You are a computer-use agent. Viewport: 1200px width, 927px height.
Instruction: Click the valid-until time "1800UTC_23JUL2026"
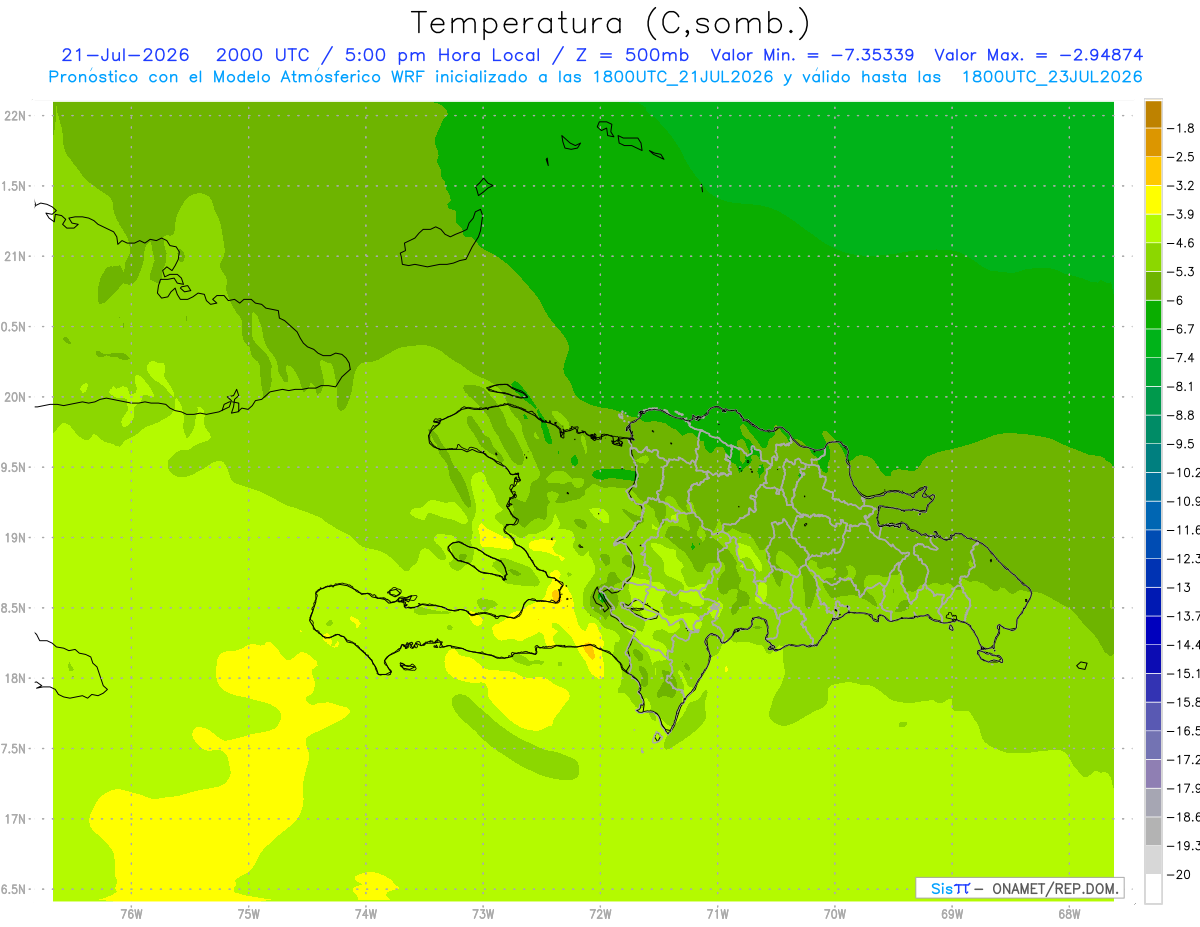pos(1052,77)
